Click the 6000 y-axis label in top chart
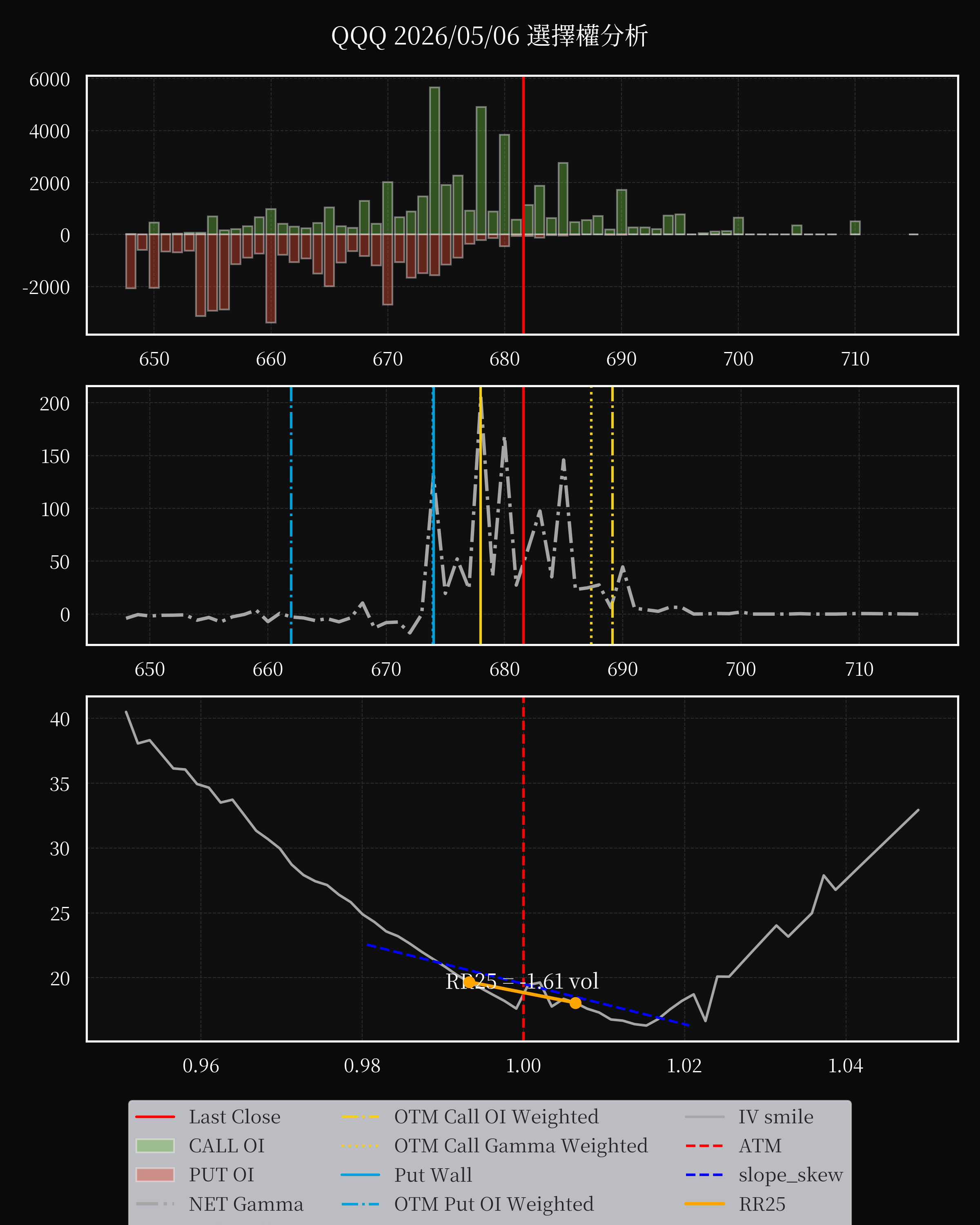Image resolution: width=980 pixels, height=1225 pixels. (49, 80)
